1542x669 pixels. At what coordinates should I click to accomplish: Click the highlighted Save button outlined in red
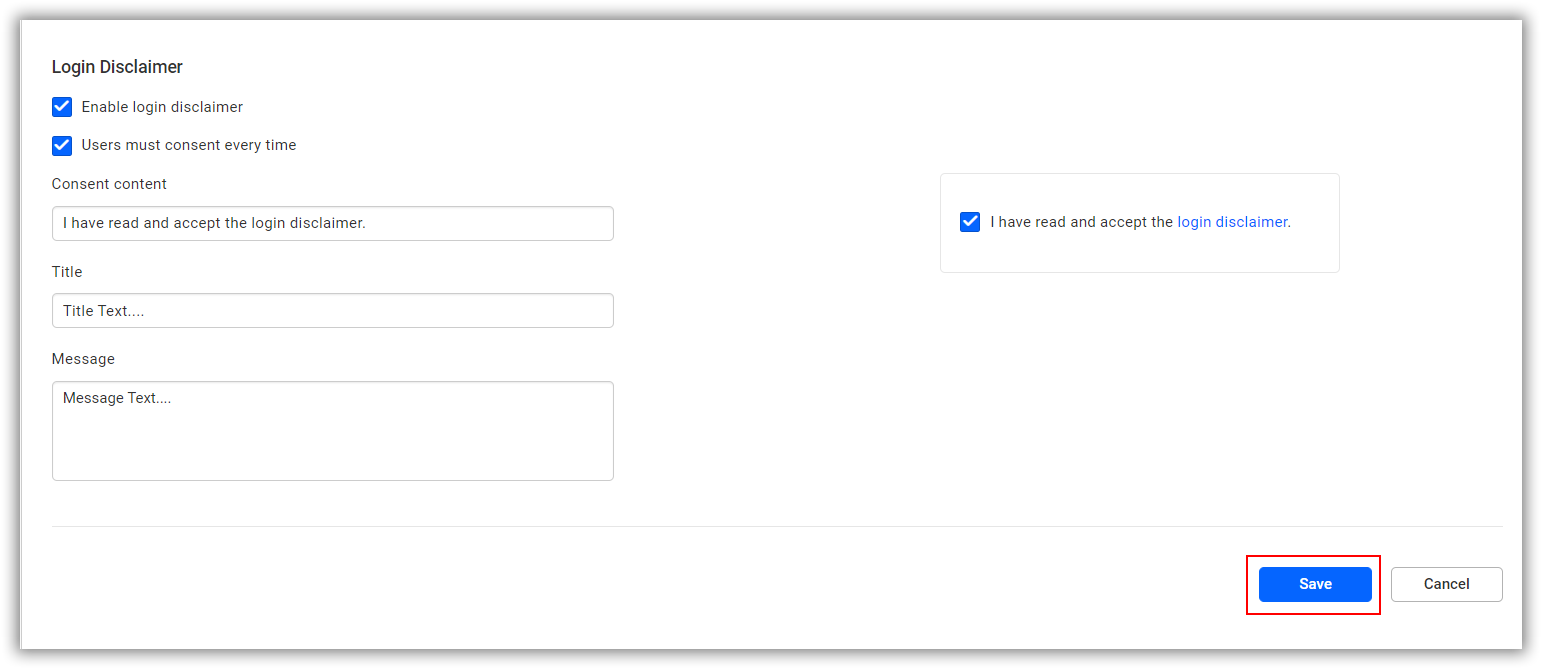pyautogui.click(x=1314, y=584)
